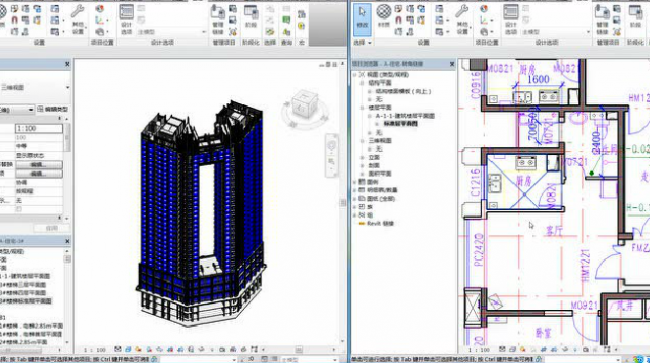
Task: Open the 3D view type selector dropdown
Action: point(35,87)
